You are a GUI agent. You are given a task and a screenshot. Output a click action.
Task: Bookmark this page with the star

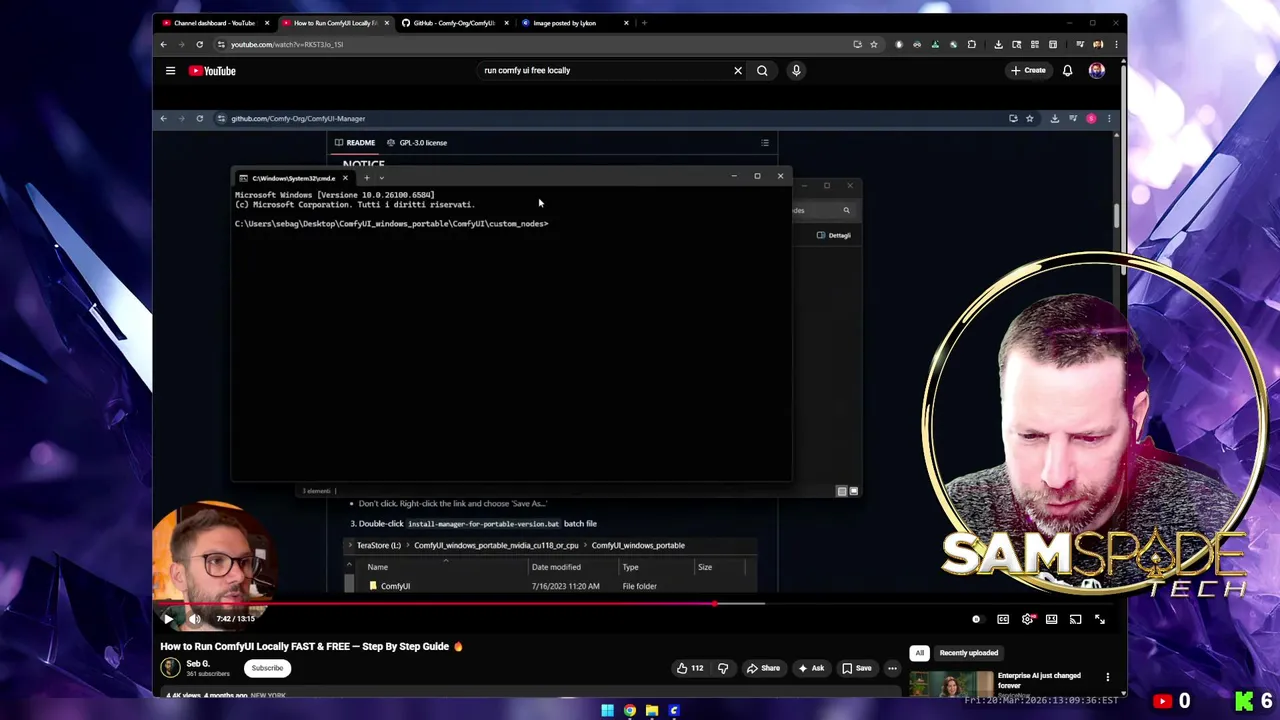[874, 44]
